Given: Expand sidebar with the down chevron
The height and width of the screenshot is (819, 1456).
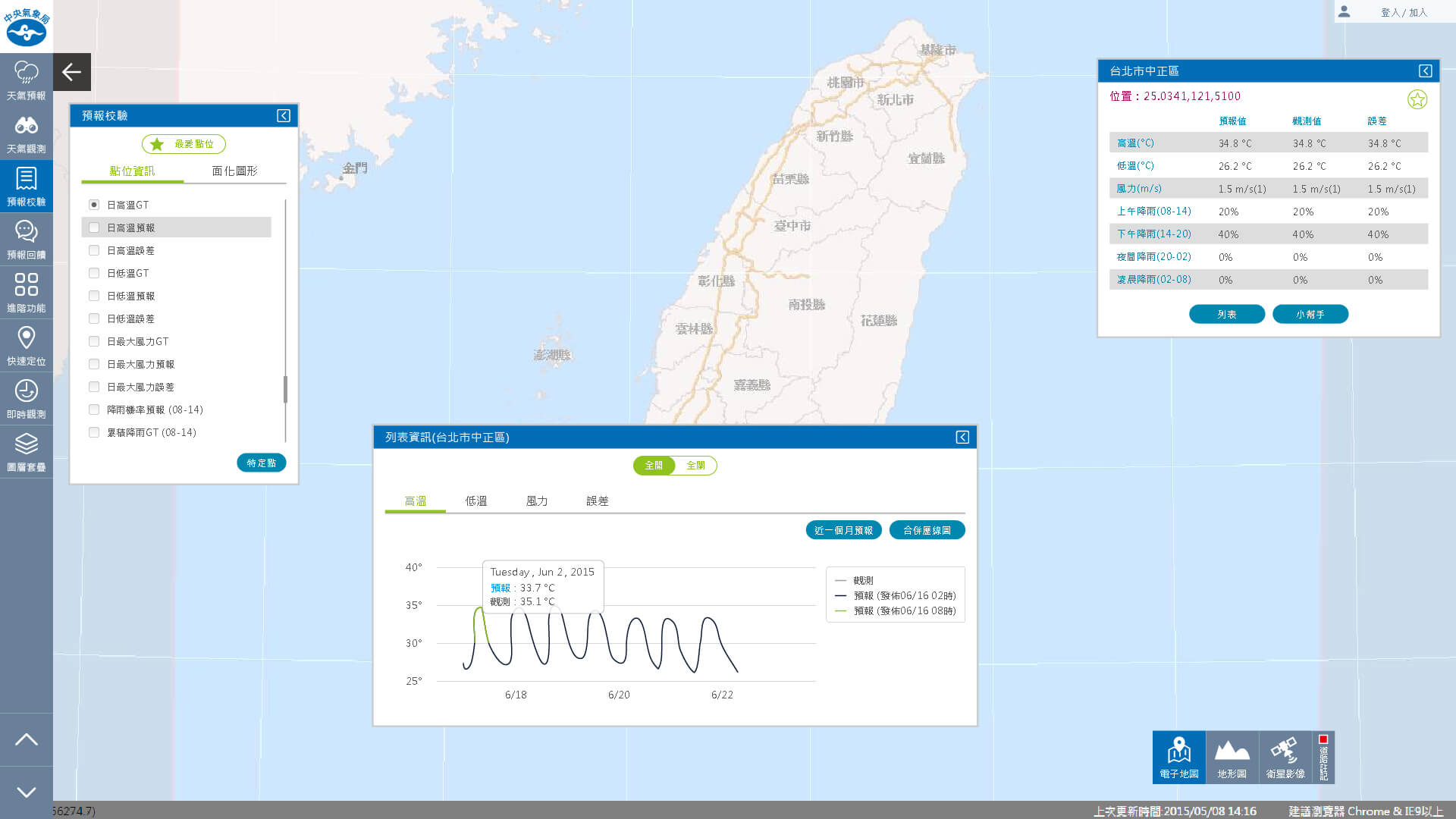Looking at the screenshot, I should [27, 792].
